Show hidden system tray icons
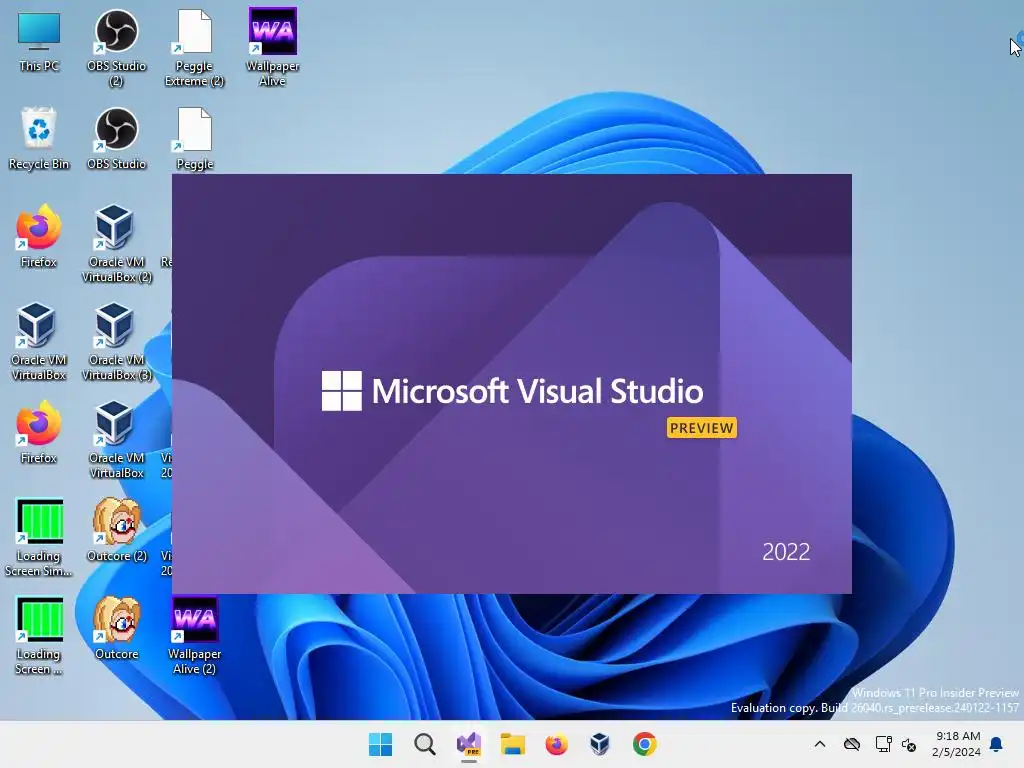 pyautogui.click(x=820, y=744)
